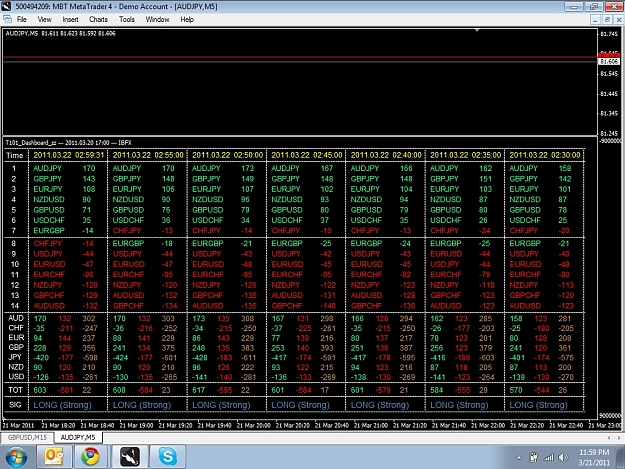
Task: Click the 81.745 price scale label
Action: pos(609,34)
